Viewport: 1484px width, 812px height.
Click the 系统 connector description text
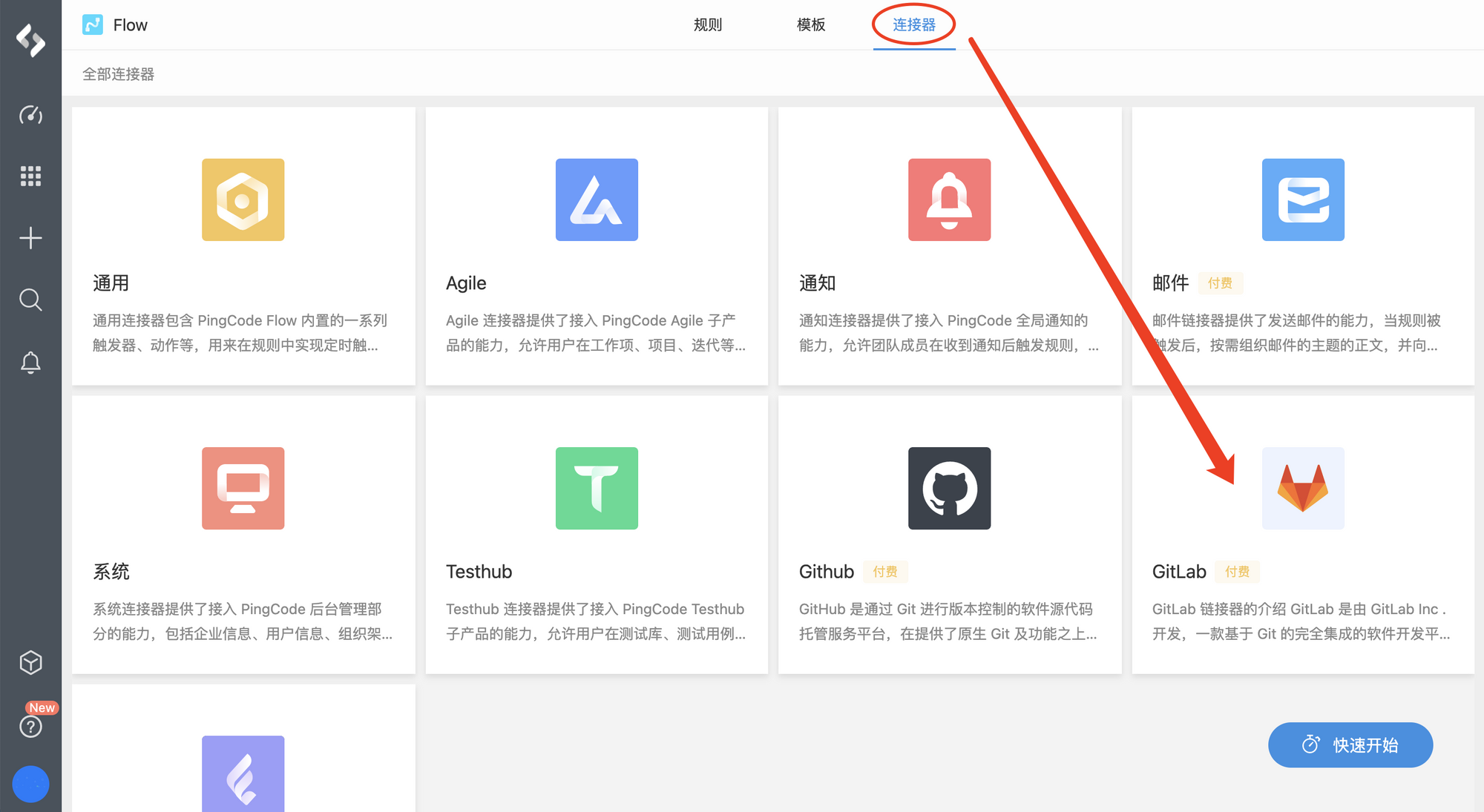click(243, 621)
